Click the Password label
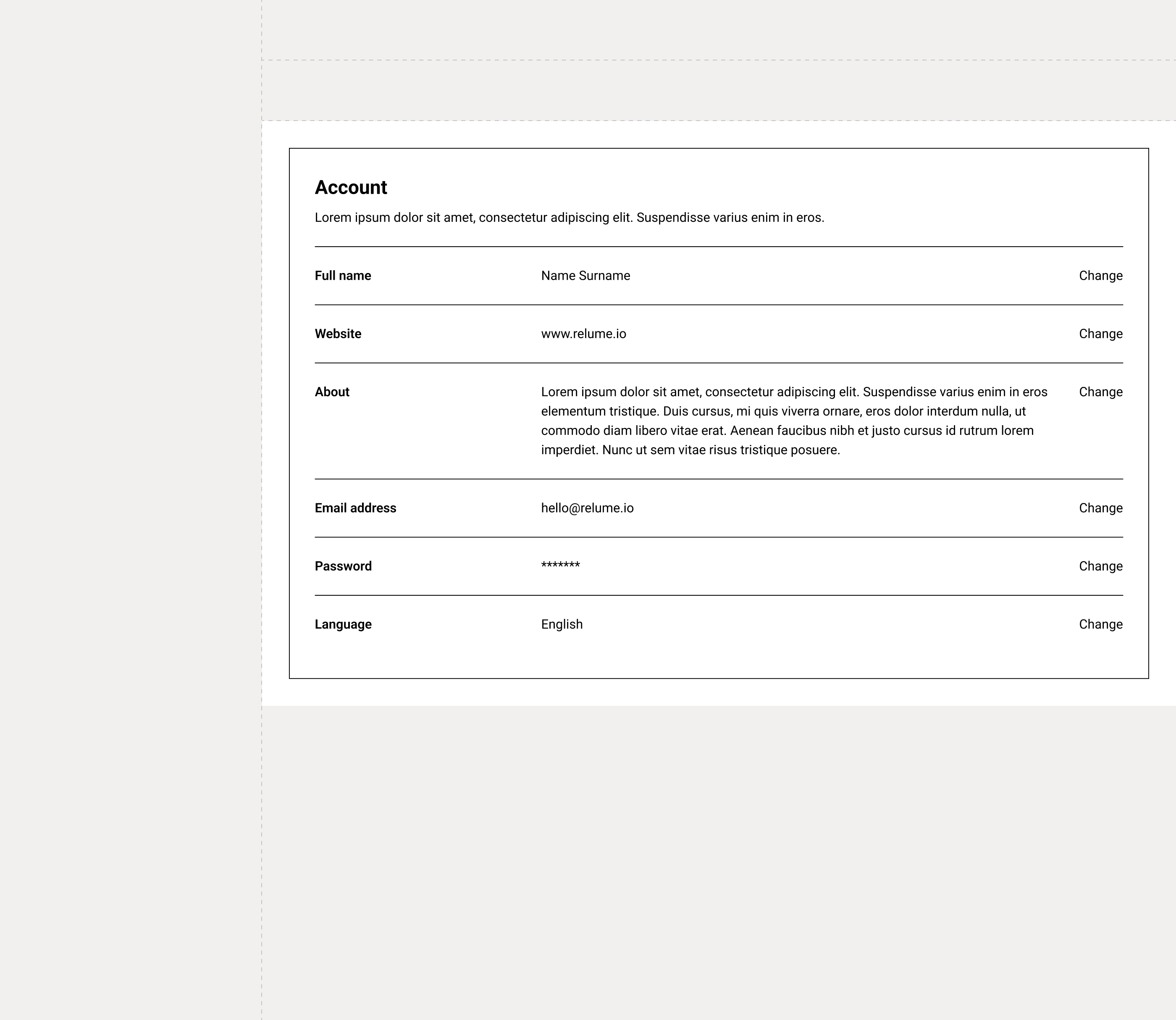This screenshot has width=1176, height=1020. [343, 566]
